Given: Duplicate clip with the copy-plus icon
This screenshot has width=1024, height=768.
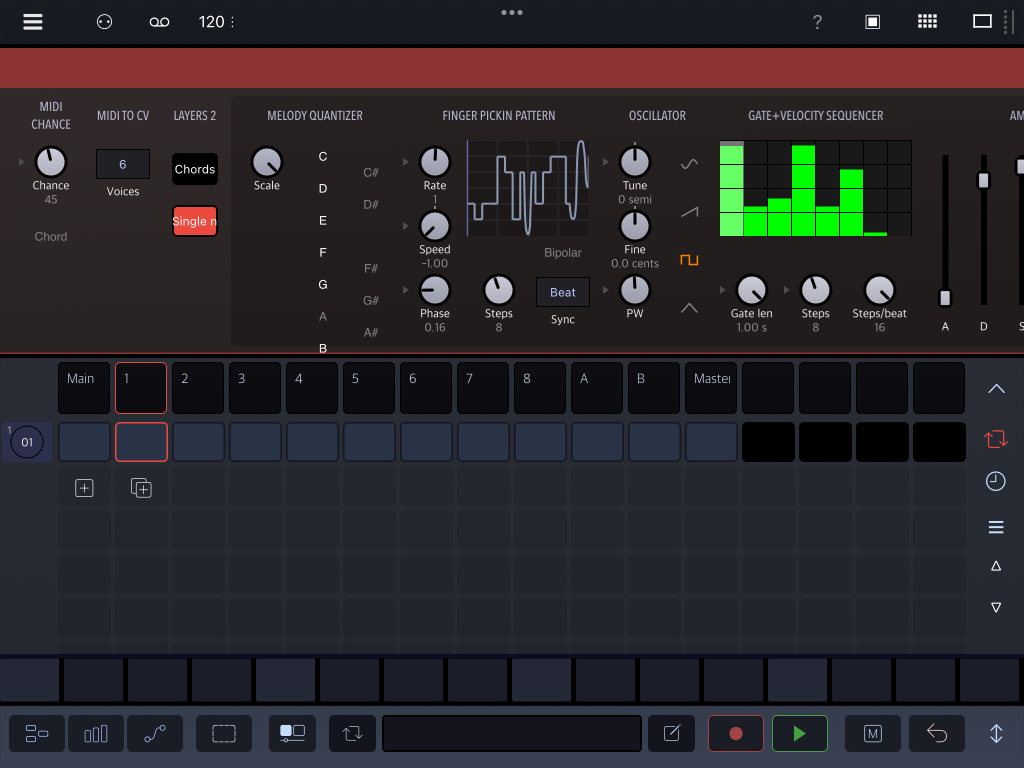Looking at the screenshot, I should coord(141,488).
